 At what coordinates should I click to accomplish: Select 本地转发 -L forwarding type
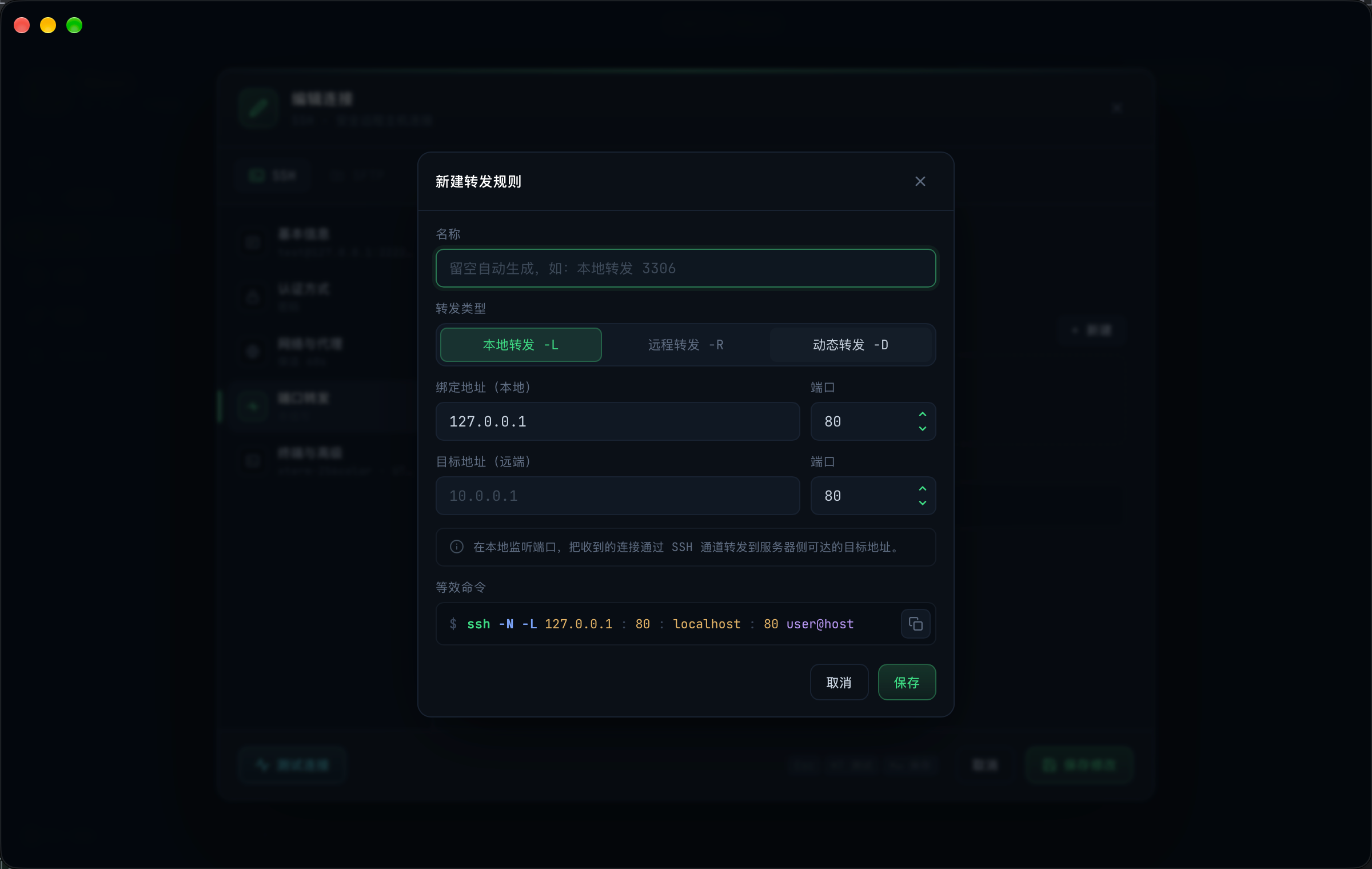coord(521,345)
